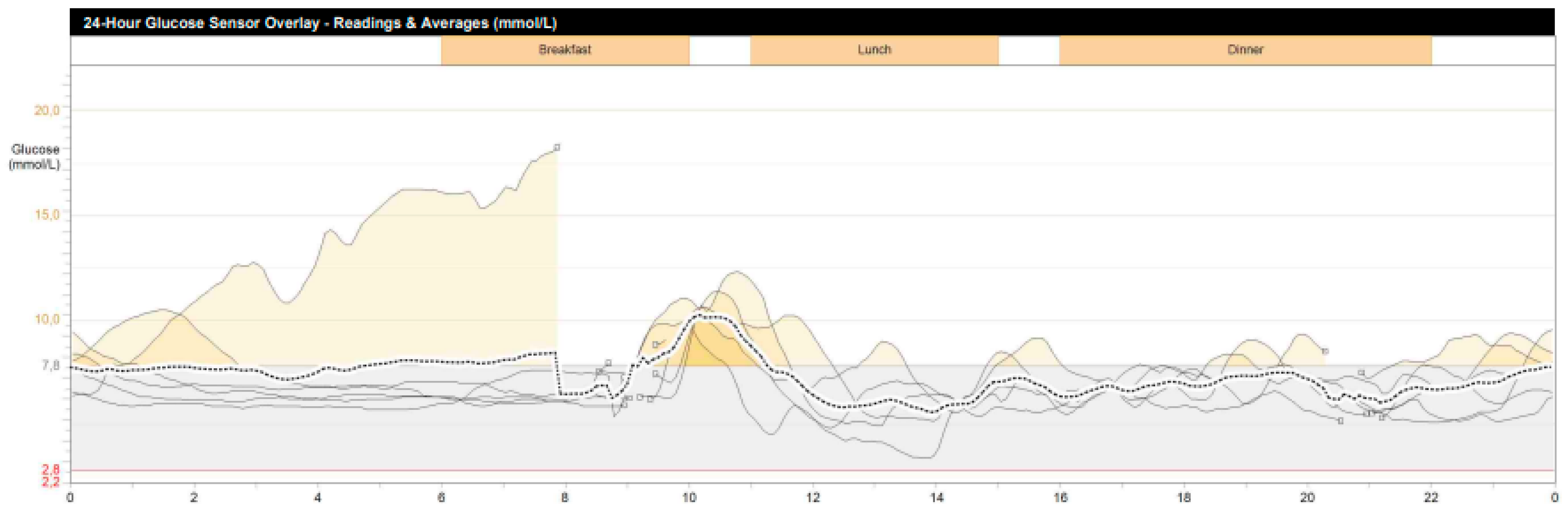Click the 24-Hour Glucose Sensor Overlay title
This screenshot has width=1568, height=512.
(x=320, y=23)
